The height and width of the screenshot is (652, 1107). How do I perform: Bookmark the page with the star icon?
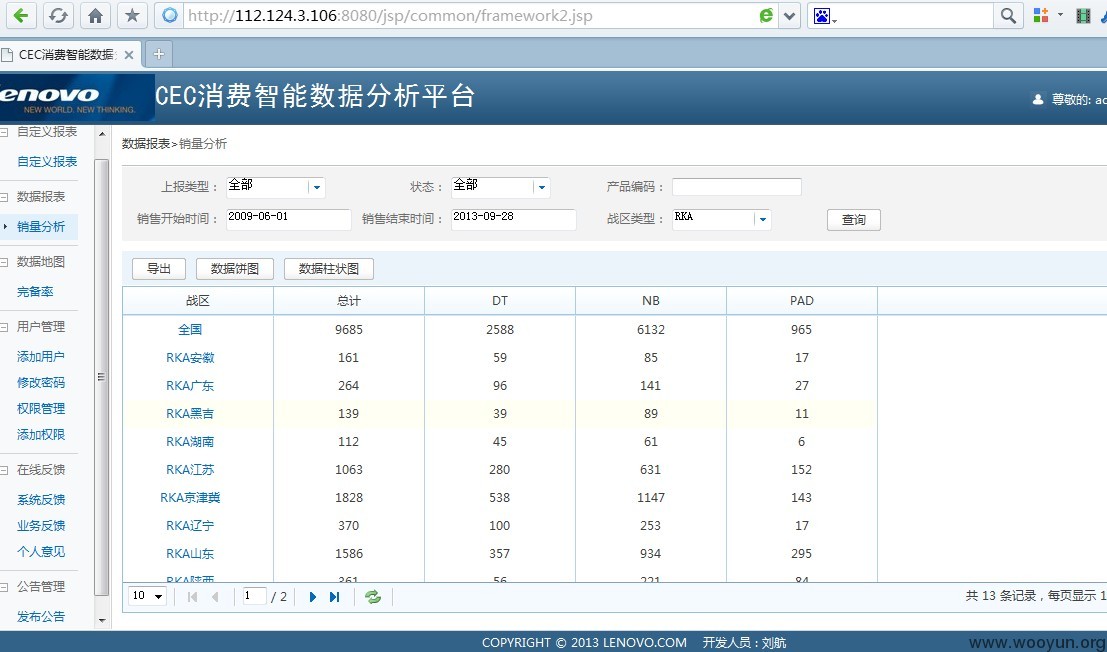[132, 16]
